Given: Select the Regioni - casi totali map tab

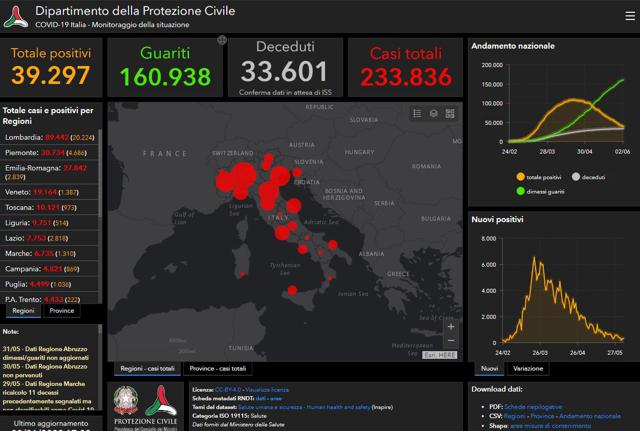Looking at the screenshot, I should (x=147, y=369).
